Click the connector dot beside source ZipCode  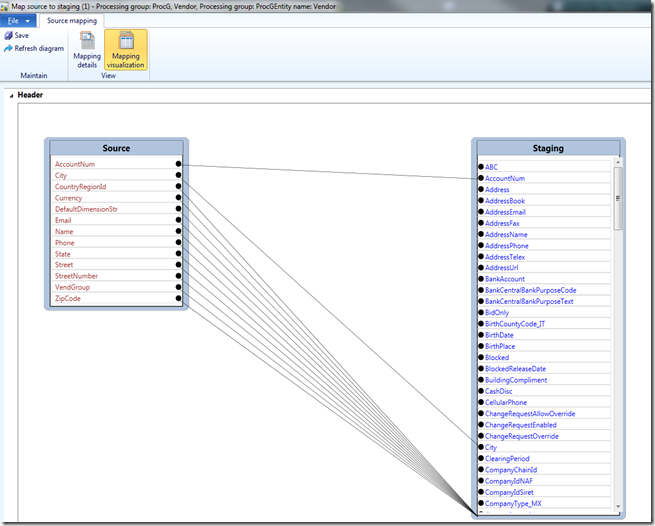point(178,298)
